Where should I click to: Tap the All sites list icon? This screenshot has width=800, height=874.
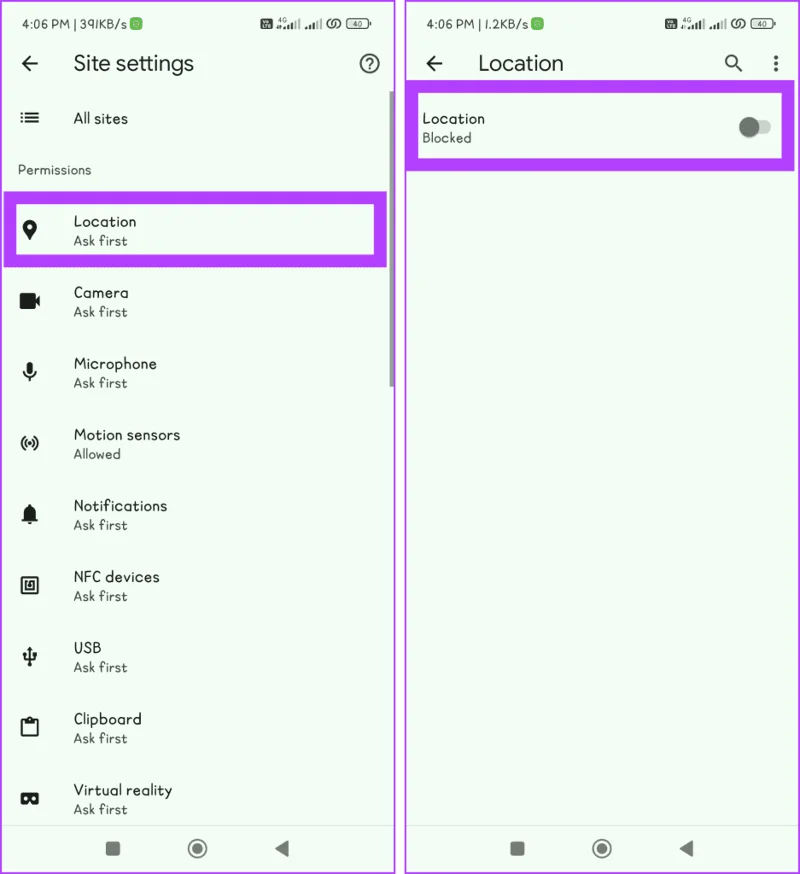pos(30,118)
